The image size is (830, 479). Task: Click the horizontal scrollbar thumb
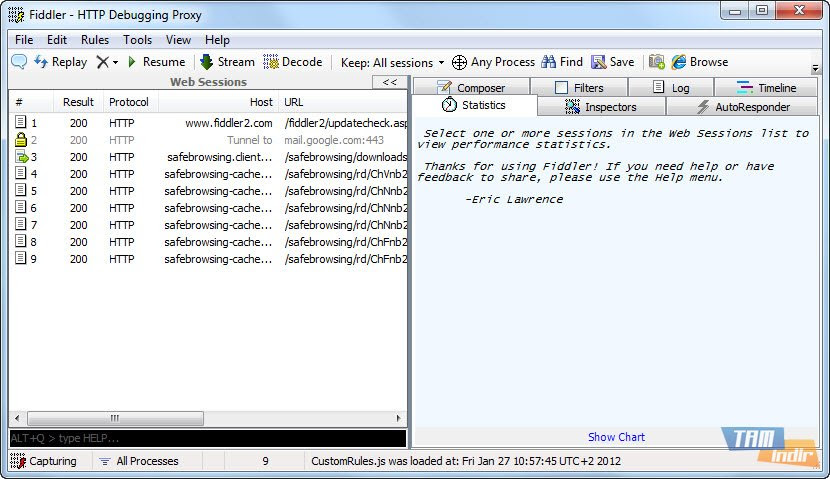(x=115, y=418)
